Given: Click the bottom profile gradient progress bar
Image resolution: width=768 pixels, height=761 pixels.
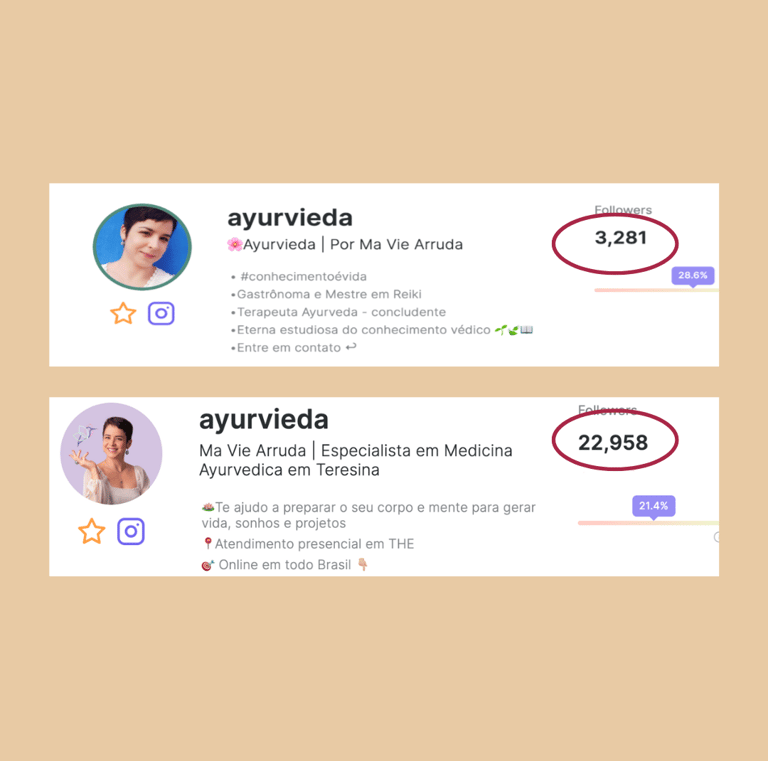Looking at the screenshot, I should [x=648, y=523].
